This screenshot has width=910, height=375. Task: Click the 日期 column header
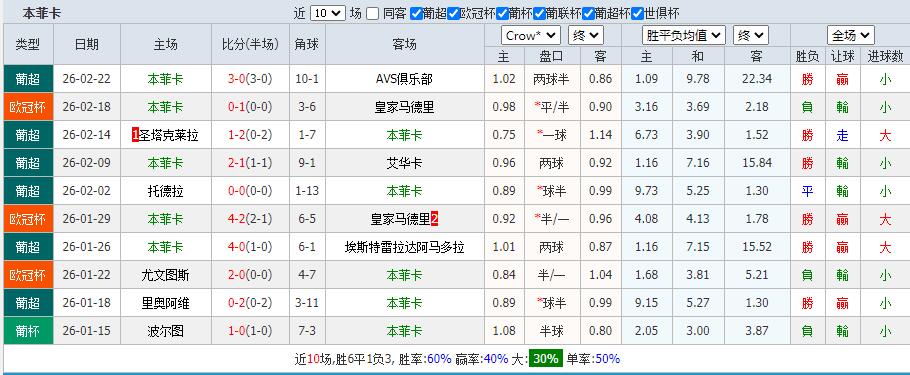(x=87, y=45)
